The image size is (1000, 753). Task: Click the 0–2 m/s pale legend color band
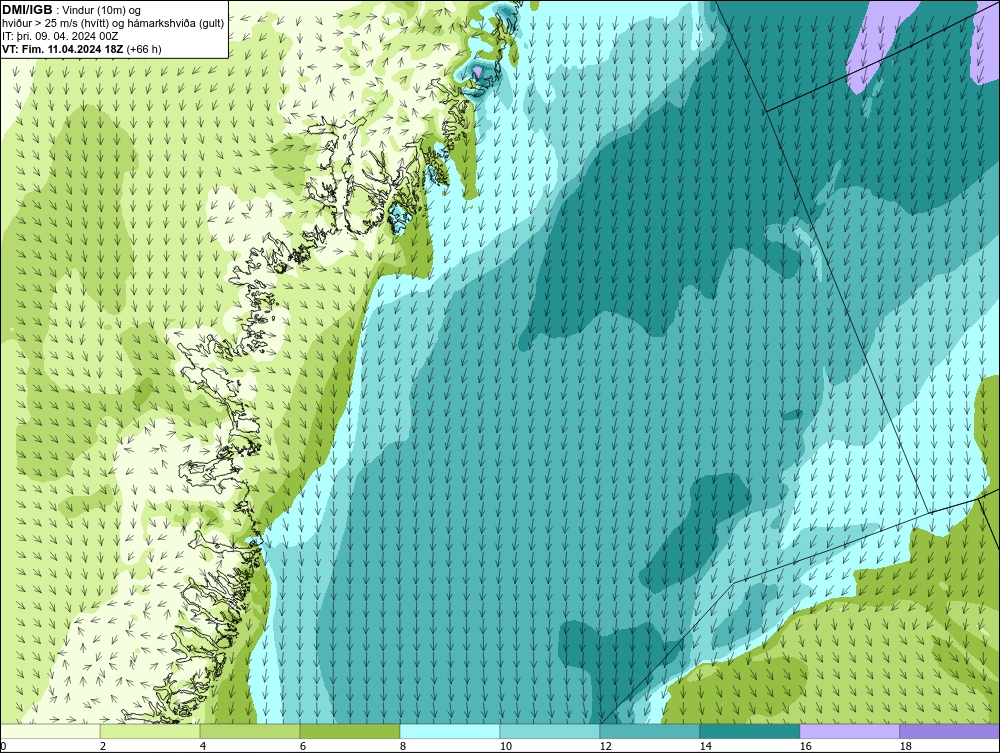tap(50, 731)
